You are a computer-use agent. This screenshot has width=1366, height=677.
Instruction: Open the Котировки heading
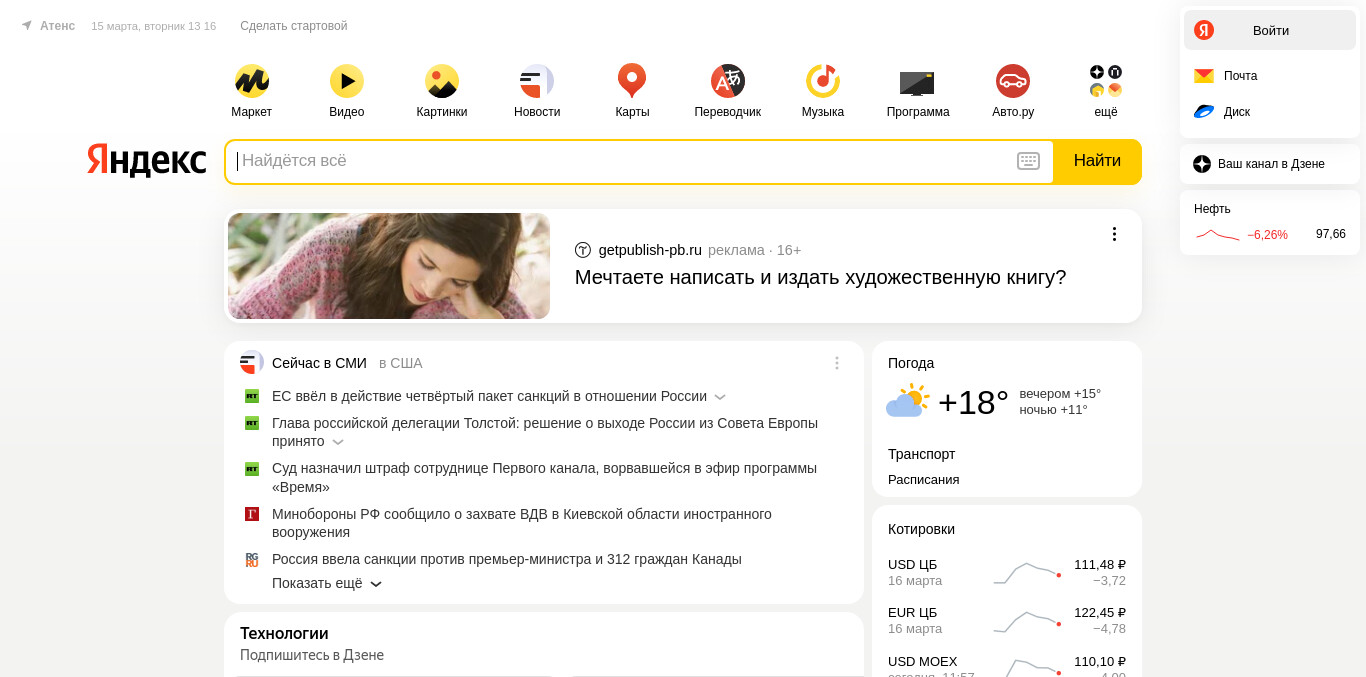click(x=921, y=529)
